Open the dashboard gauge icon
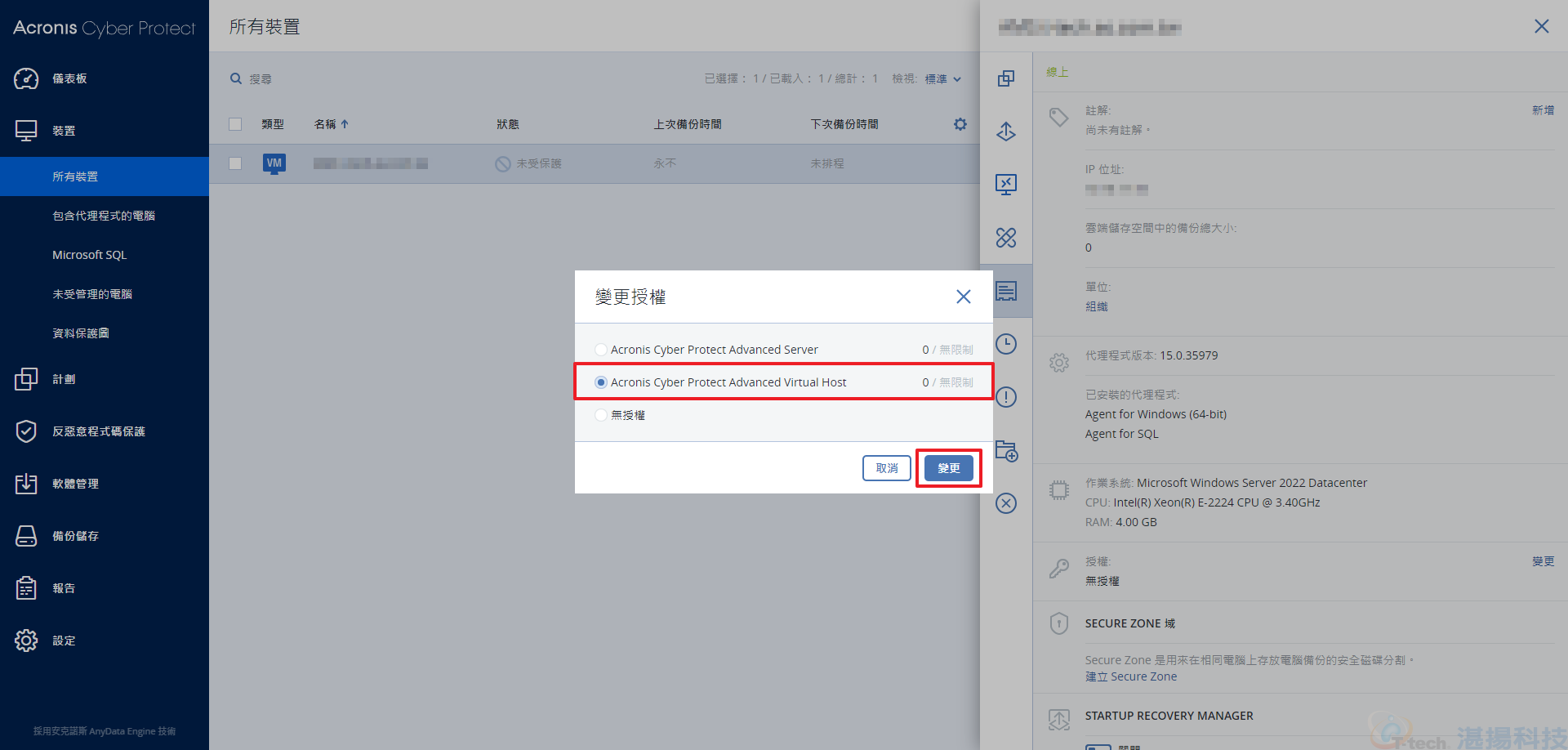Image resolution: width=1568 pixels, height=750 pixels. click(26, 78)
